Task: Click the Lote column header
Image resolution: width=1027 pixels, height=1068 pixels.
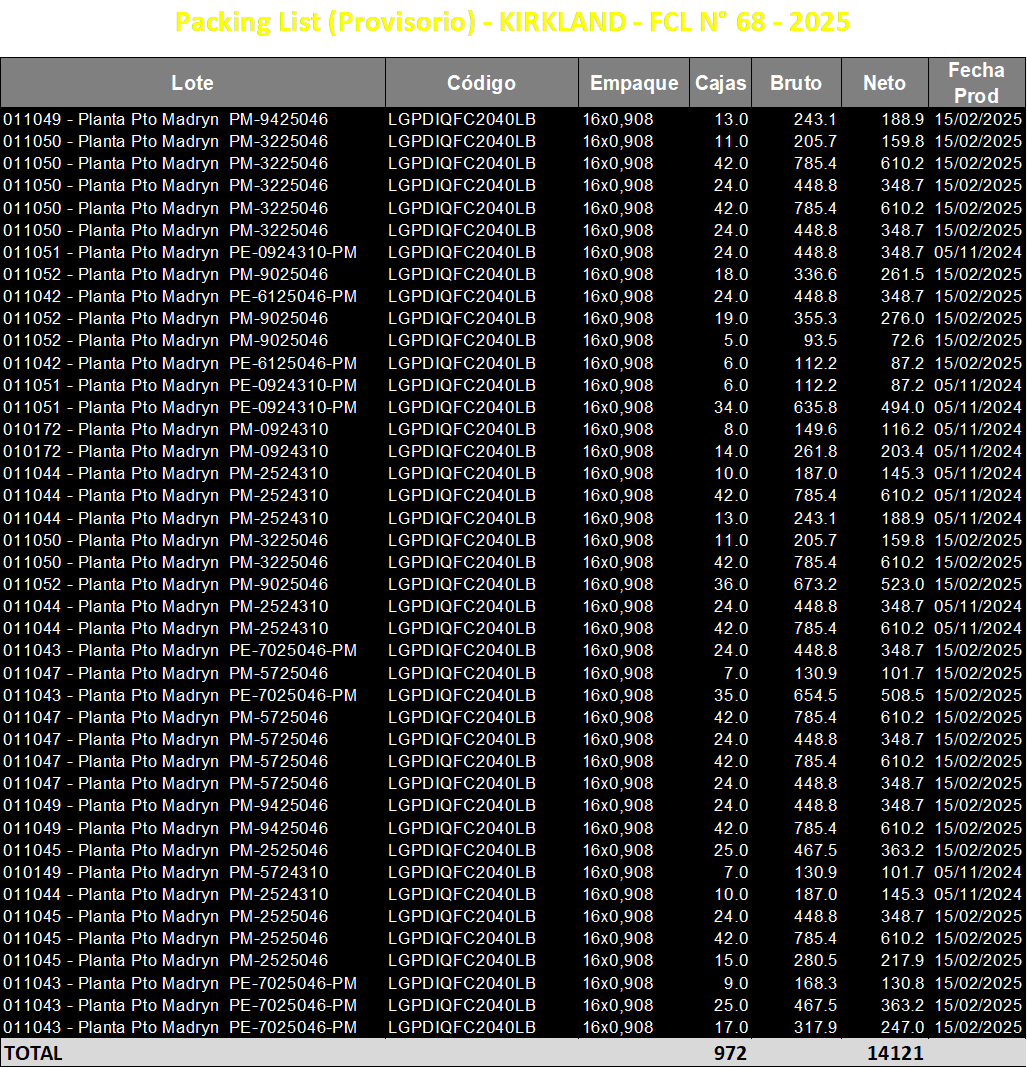Action: click(x=193, y=83)
